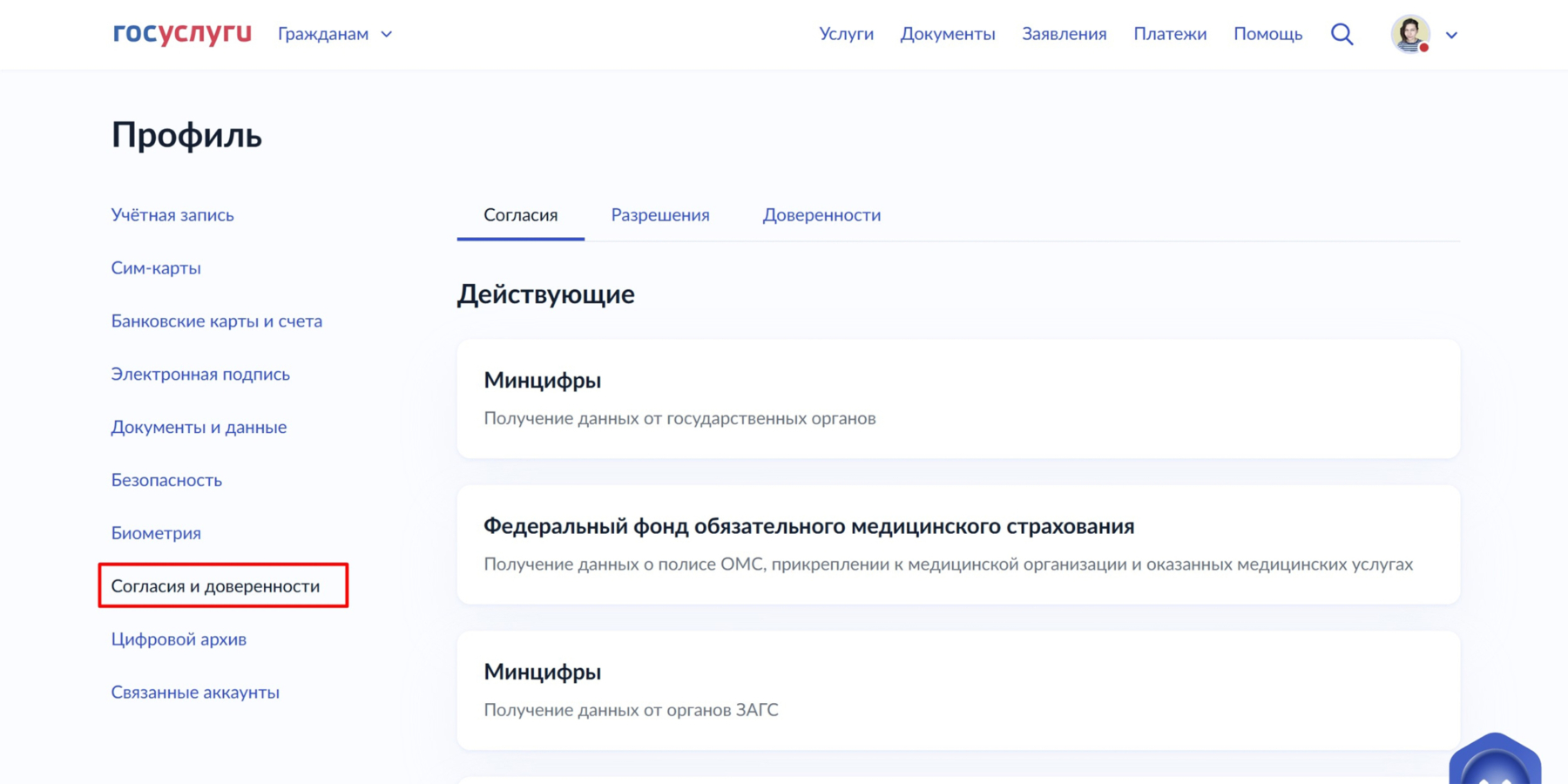Open Биометрия in sidebar
The width and height of the screenshot is (1568, 784).
(x=156, y=533)
